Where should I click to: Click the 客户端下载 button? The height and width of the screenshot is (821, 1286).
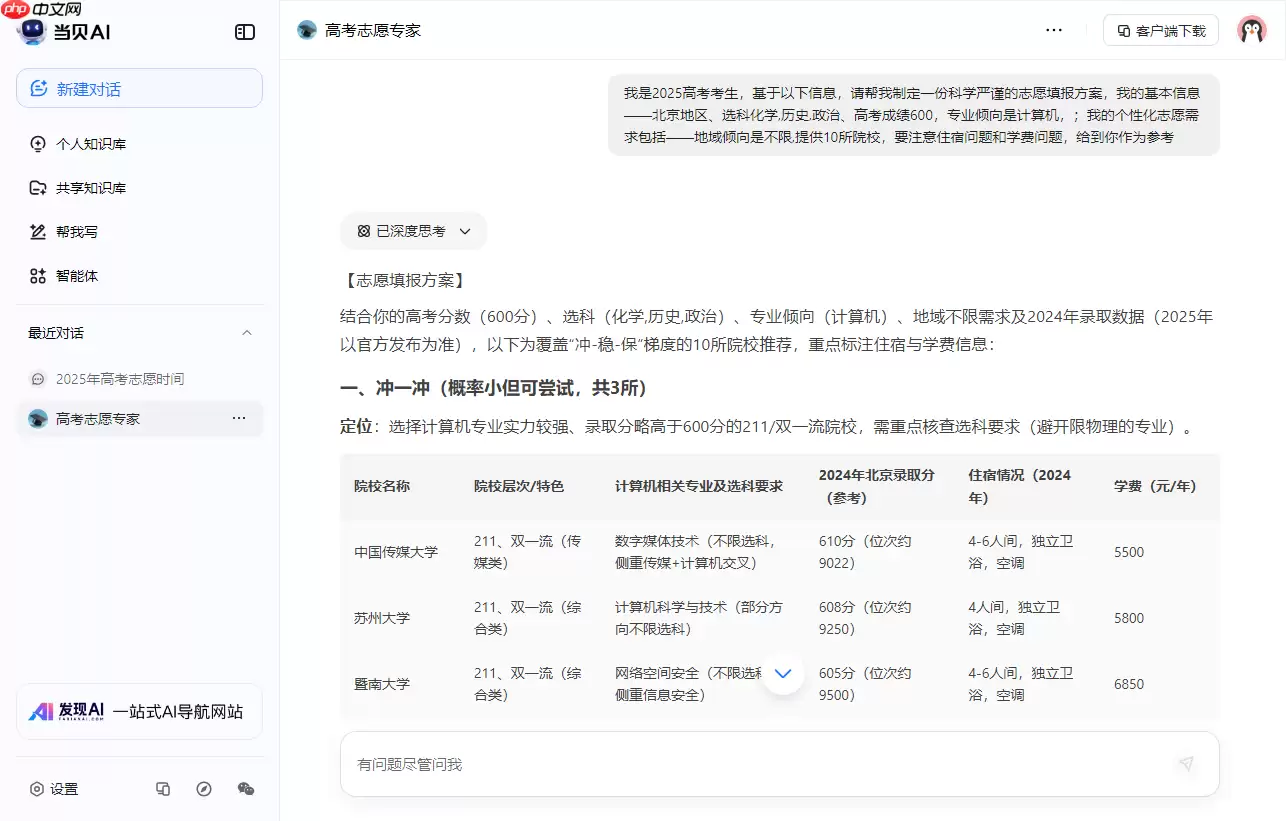point(1160,30)
